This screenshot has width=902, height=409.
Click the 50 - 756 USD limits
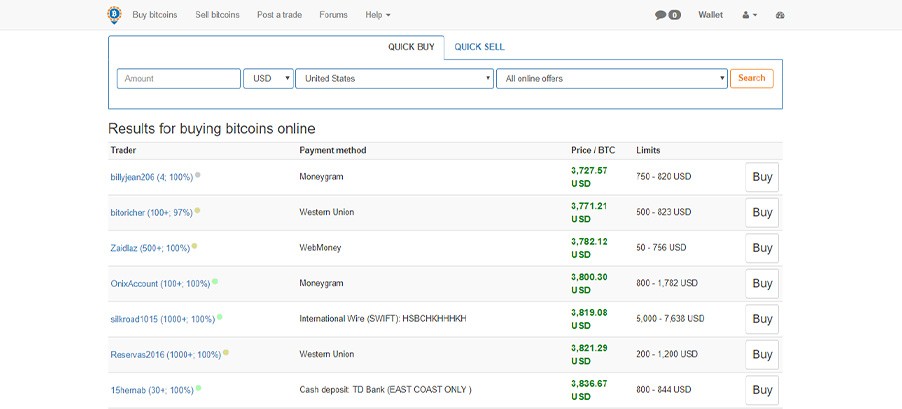tap(662, 248)
